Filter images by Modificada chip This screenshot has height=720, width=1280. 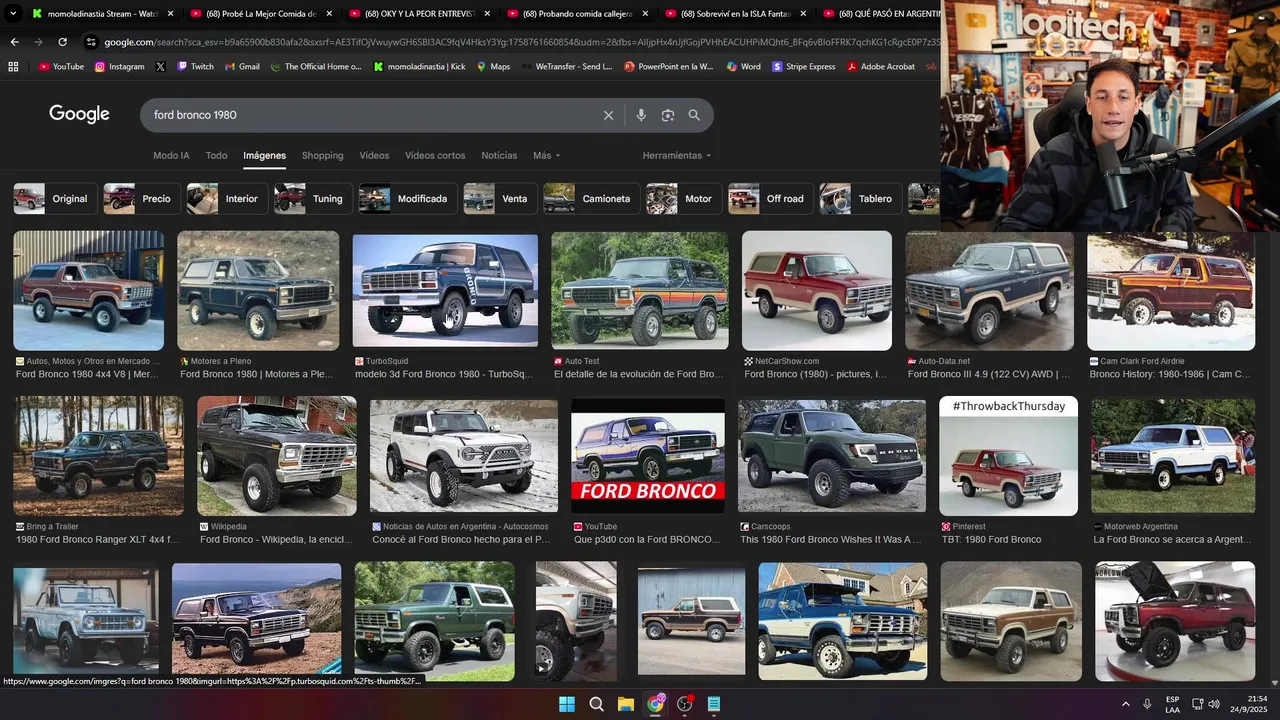408,199
